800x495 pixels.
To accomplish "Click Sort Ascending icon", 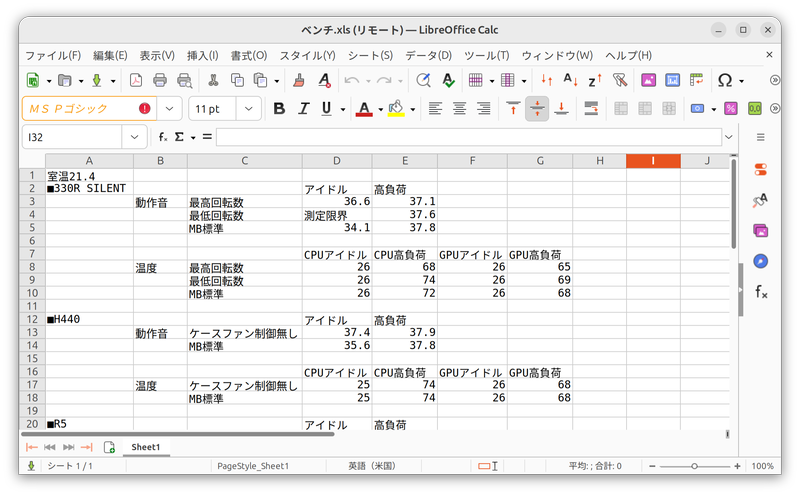I will click(x=570, y=80).
